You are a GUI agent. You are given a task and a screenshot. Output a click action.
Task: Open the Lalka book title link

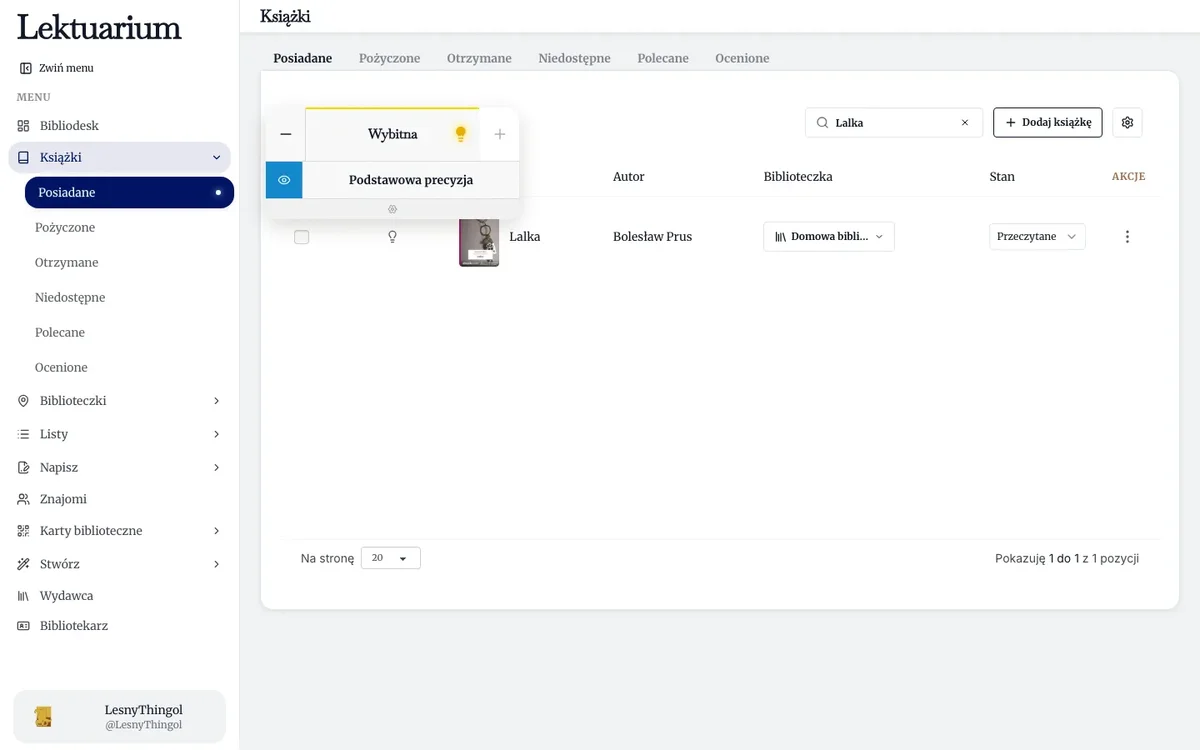[x=525, y=237]
